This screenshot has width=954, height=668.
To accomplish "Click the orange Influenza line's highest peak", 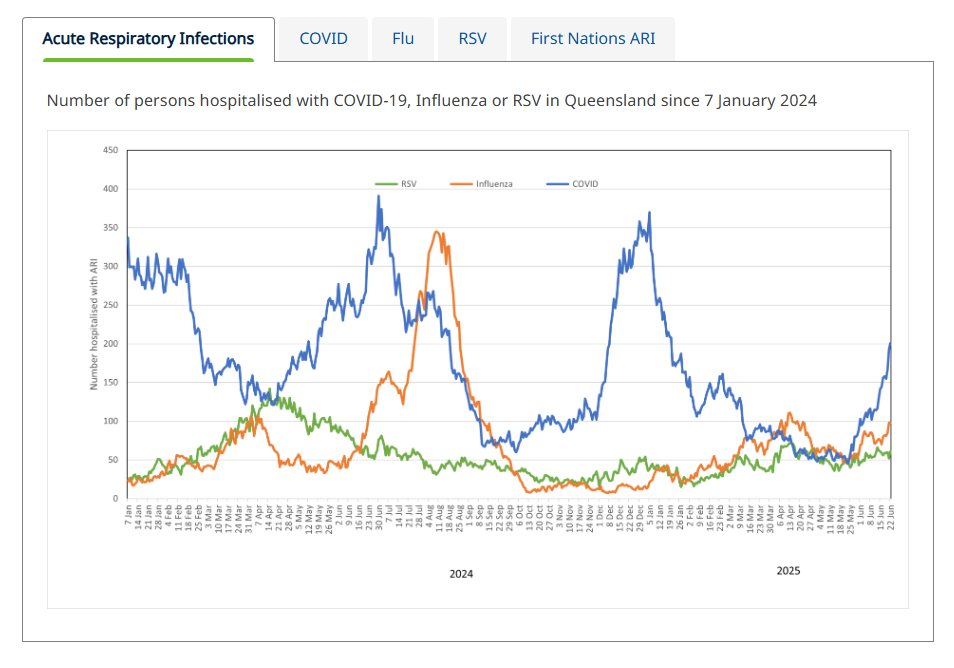I will click(x=437, y=233).
